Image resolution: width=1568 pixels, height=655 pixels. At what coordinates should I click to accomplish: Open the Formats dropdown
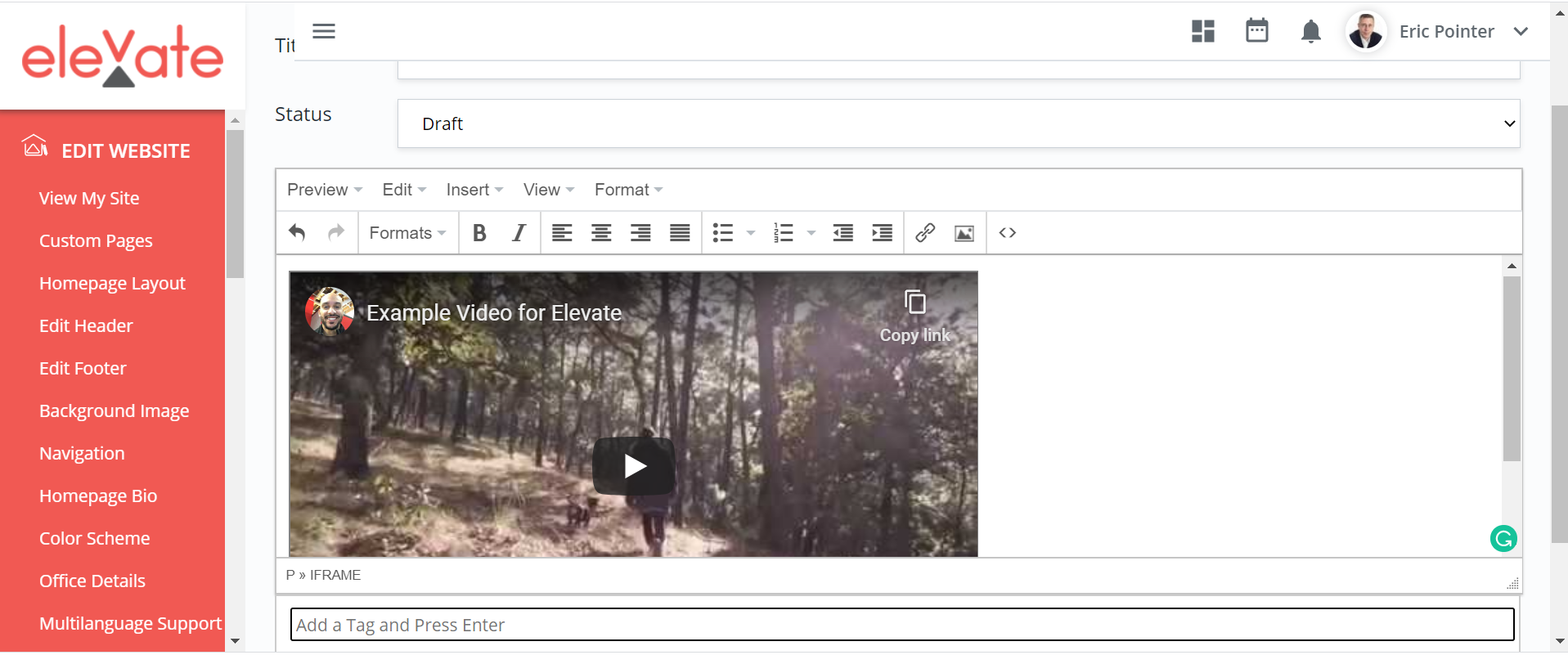(x=408, y=233)
